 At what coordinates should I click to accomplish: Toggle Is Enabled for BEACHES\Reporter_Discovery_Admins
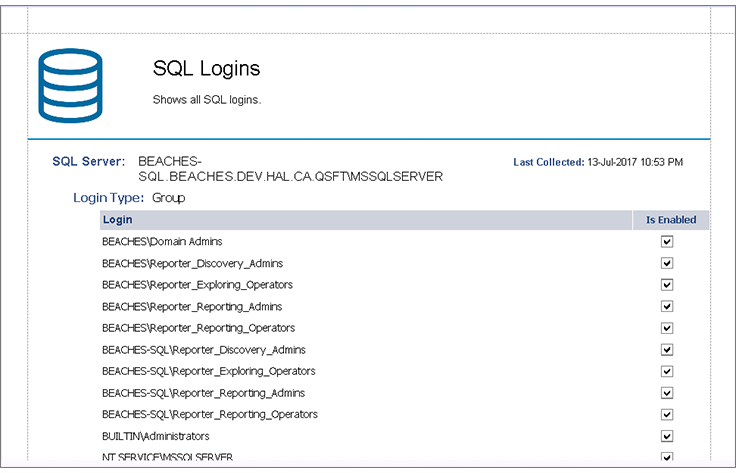click(667, 263)
